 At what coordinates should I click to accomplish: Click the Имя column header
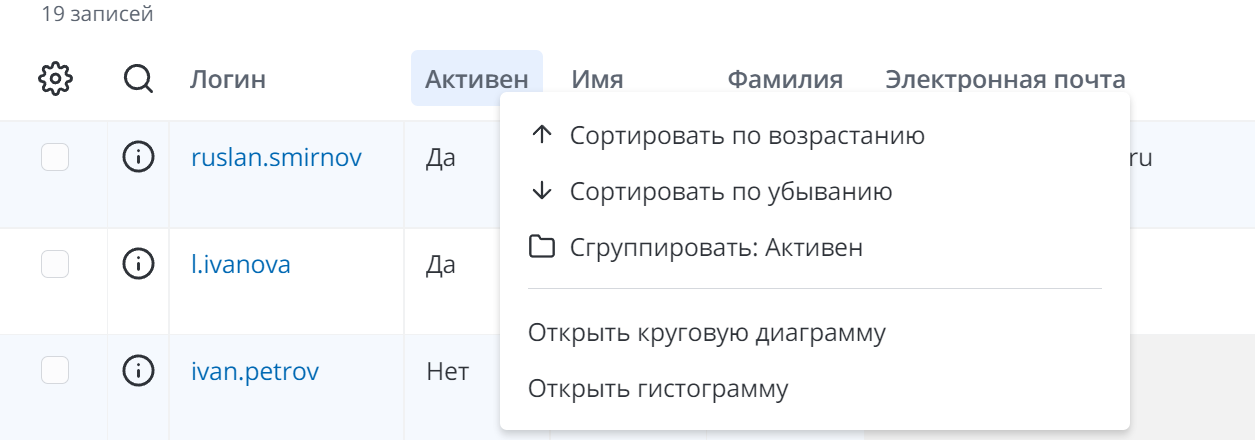[597, 79]
